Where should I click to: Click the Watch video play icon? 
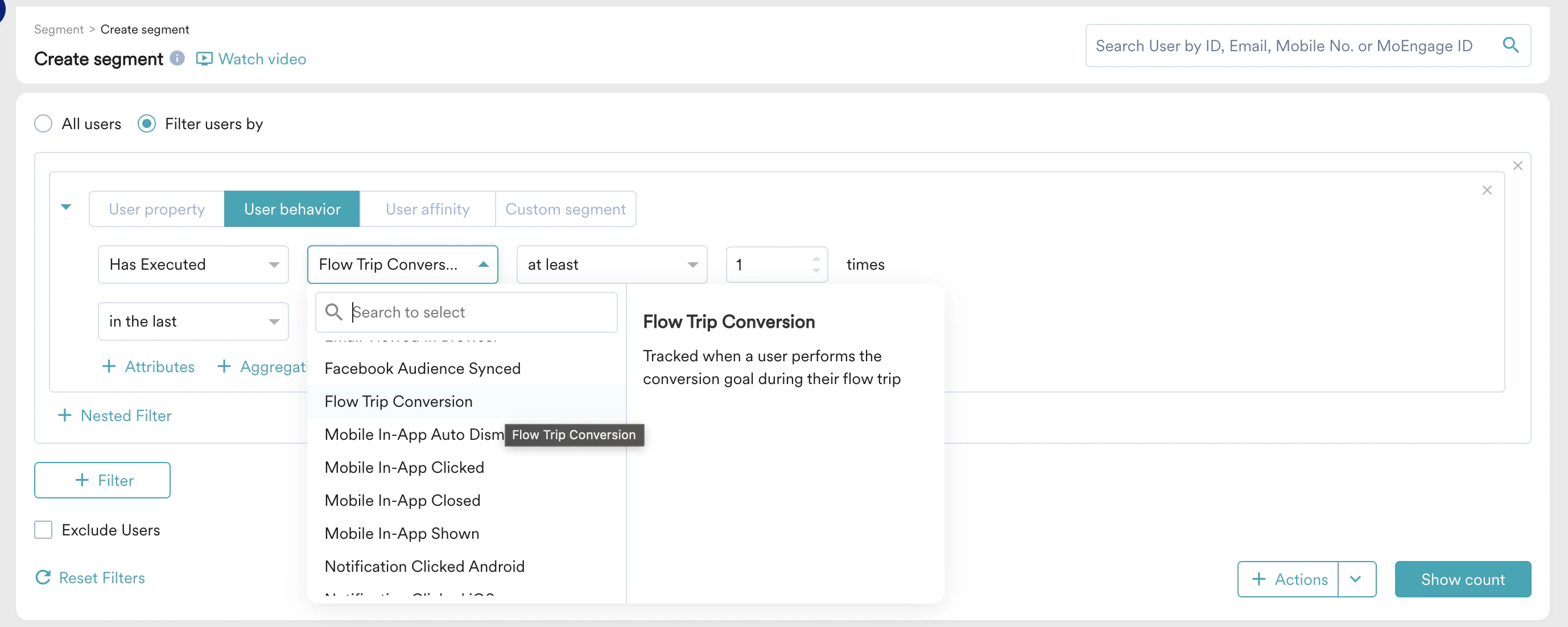[204, 59]
